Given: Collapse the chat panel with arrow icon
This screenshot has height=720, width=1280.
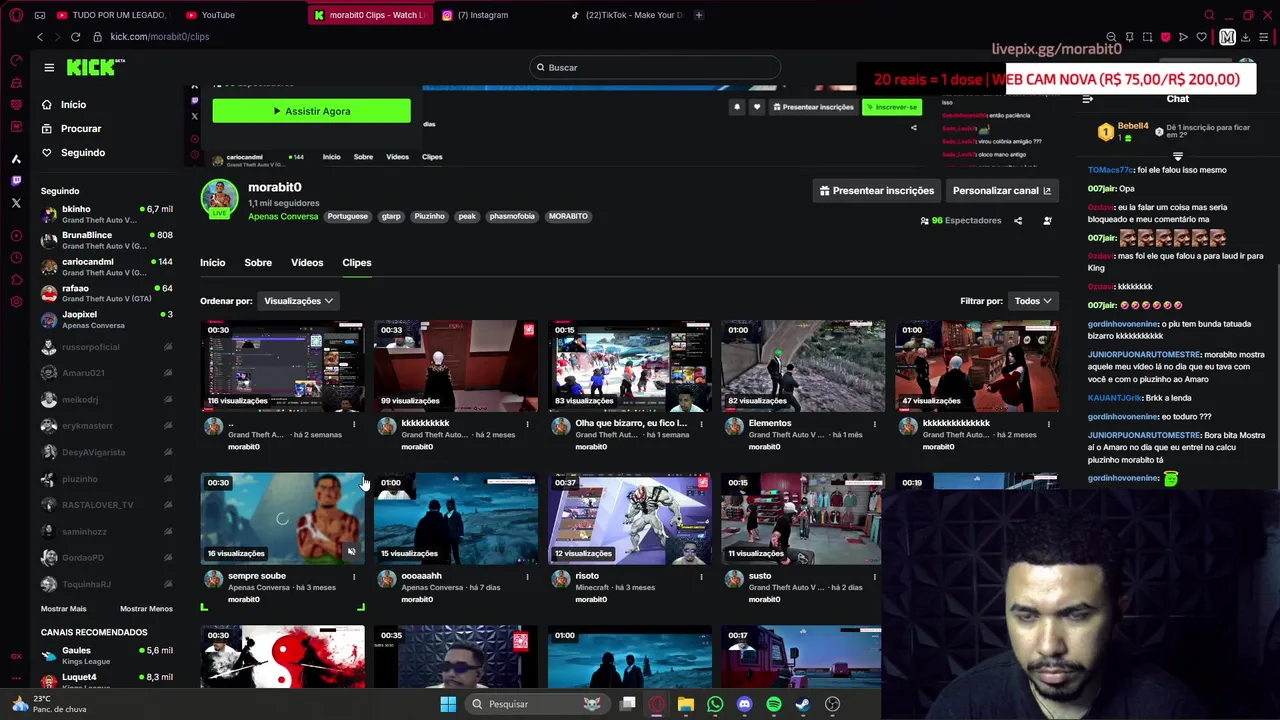Looking at the screenshot, I should (1088, 99).
